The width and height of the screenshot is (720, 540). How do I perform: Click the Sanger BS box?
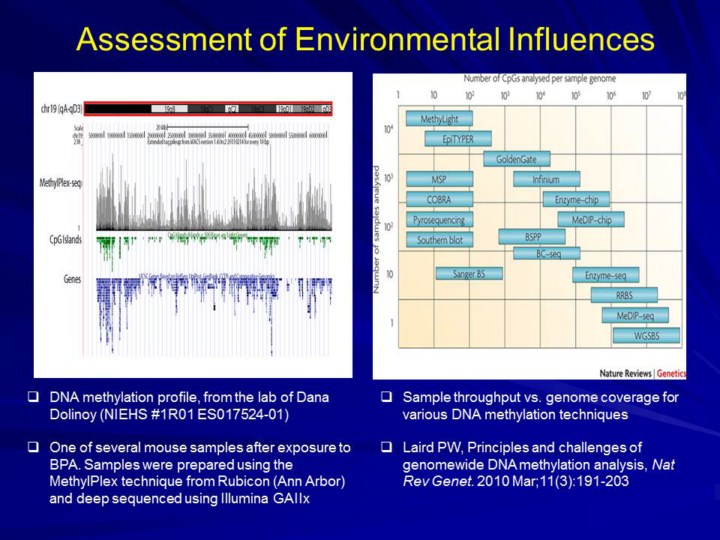coord(468,273)
